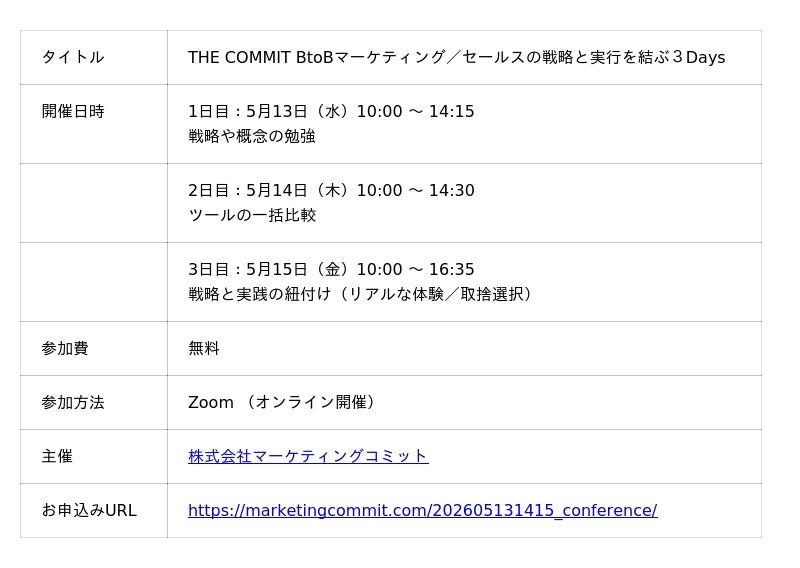Click the empty label cell beside 3日目 row
This screenshot has width=800, height=568.
(x=94, y=281)
